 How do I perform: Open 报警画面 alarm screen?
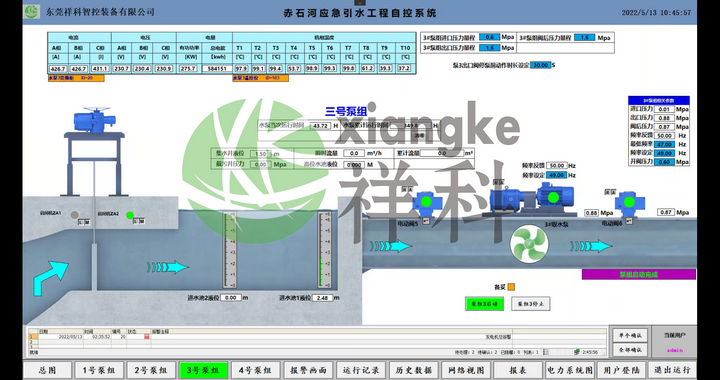[308, 370]
